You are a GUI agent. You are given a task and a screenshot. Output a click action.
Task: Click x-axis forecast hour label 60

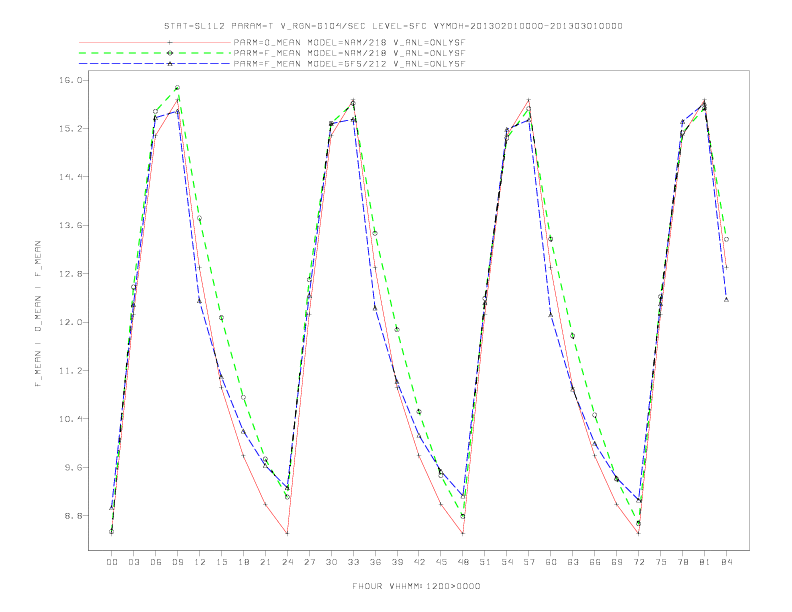pyautogui.click(x=551, y=562)
